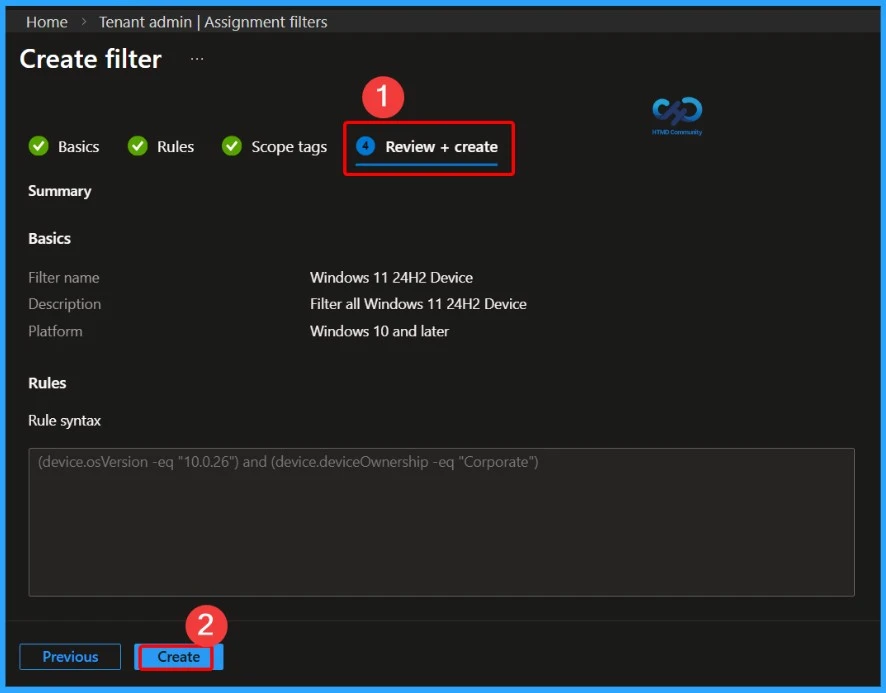Click the Create button
Screen dimensions: 886x693
[x=177, y=657]
